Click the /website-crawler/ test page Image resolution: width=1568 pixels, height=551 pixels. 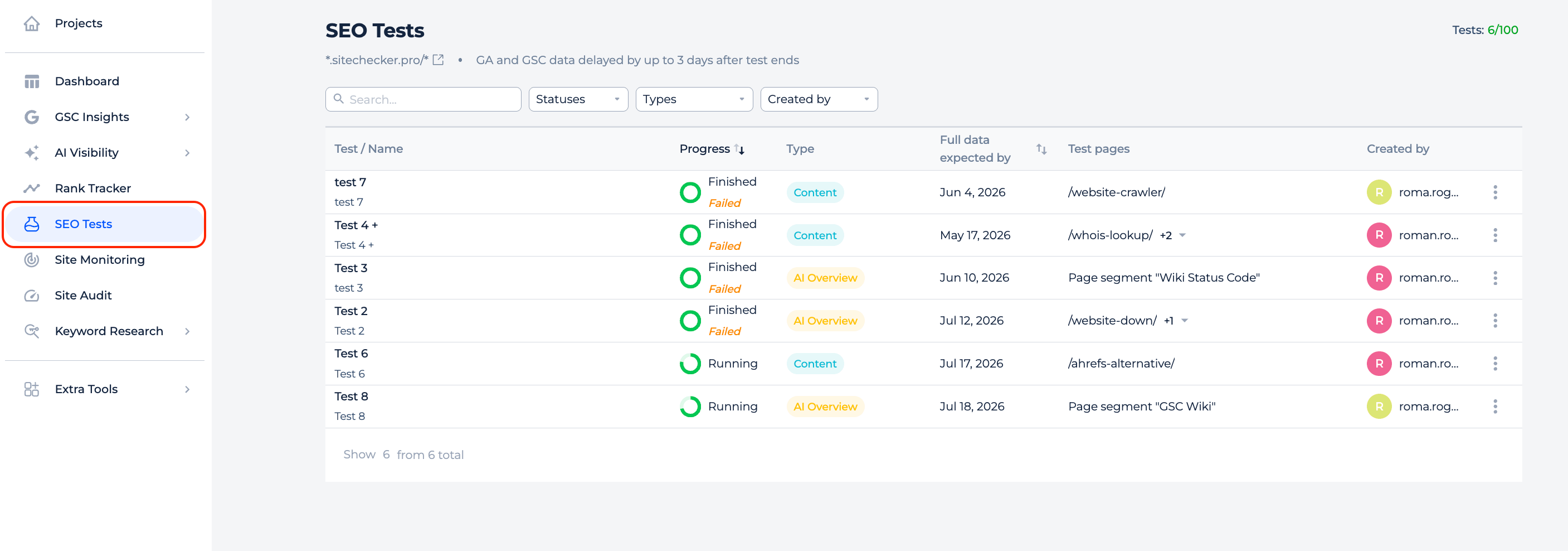[x=1116, y=192]
